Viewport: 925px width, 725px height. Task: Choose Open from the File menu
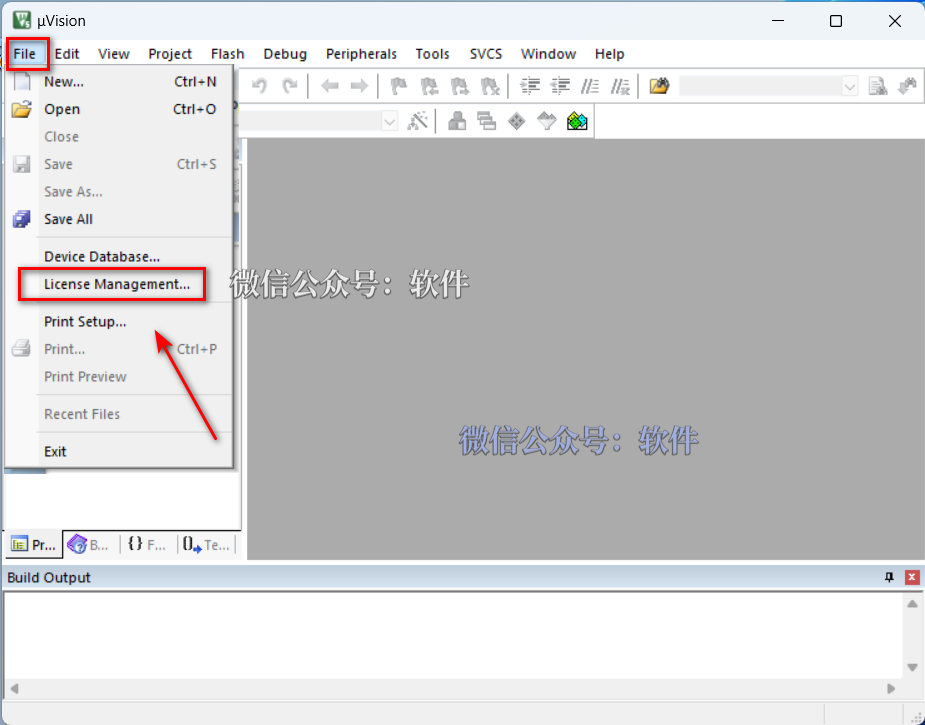tap(118, 109)
